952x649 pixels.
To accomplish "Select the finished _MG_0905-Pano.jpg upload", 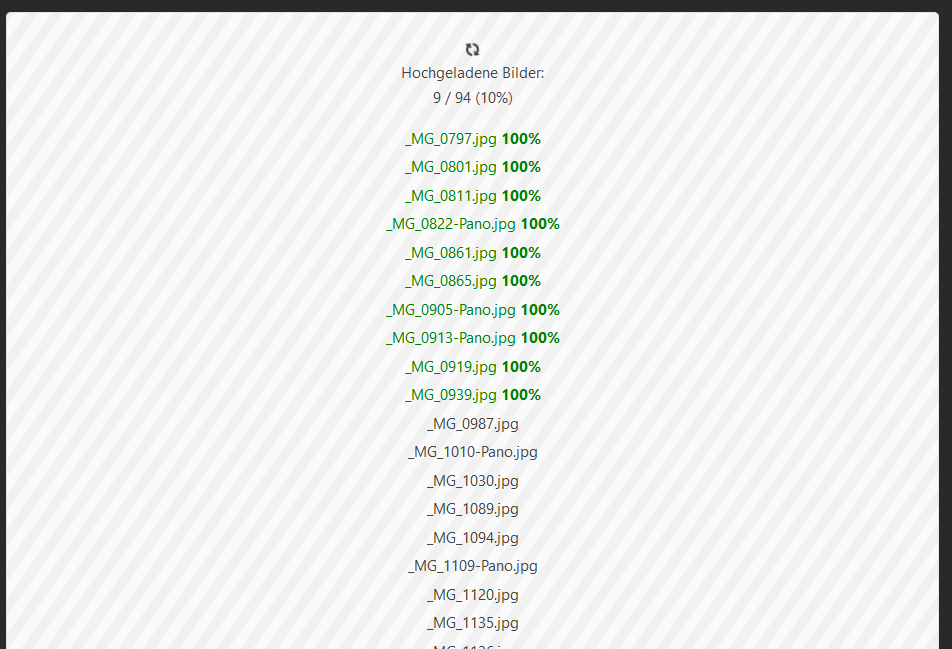I will coord(451,310).
